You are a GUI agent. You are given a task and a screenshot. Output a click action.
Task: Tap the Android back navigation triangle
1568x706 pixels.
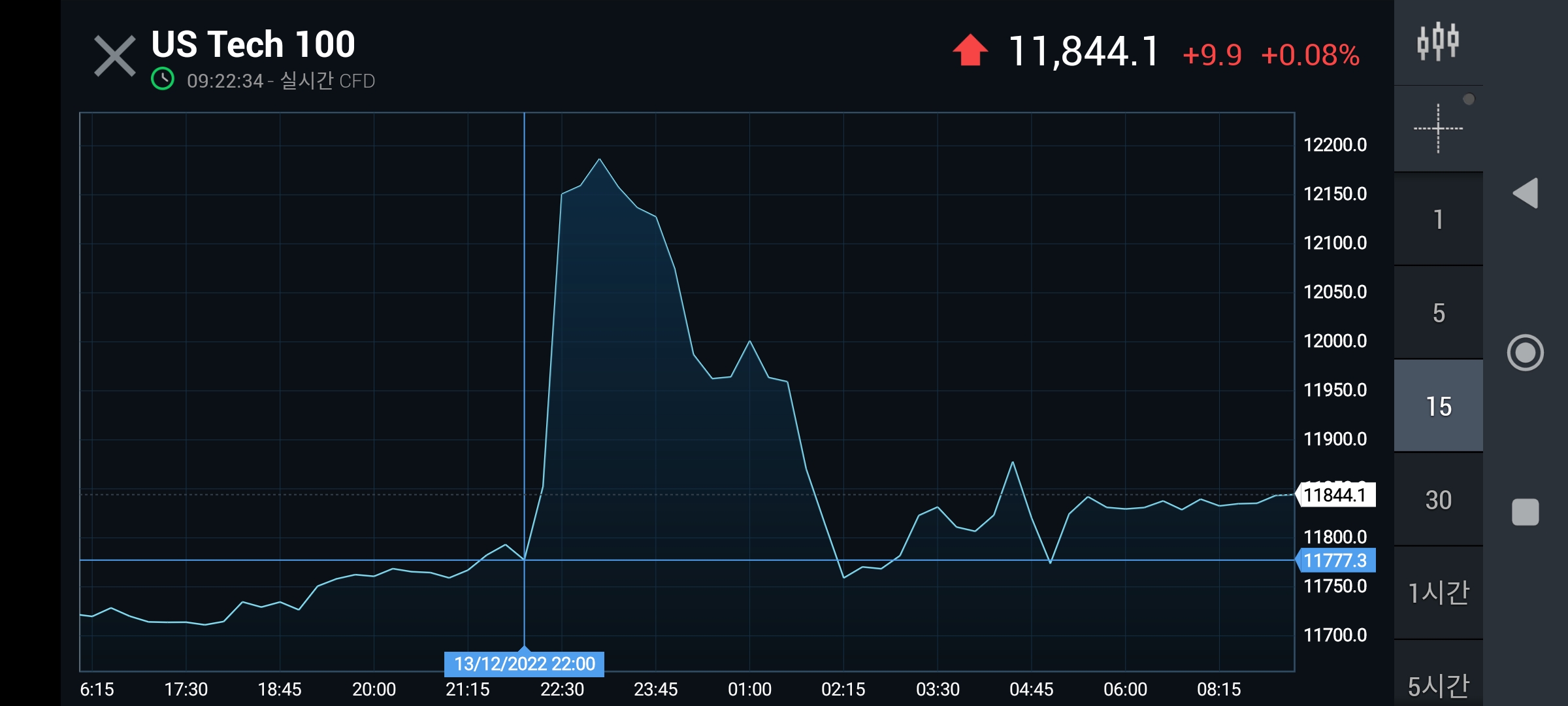point(1526,193)
